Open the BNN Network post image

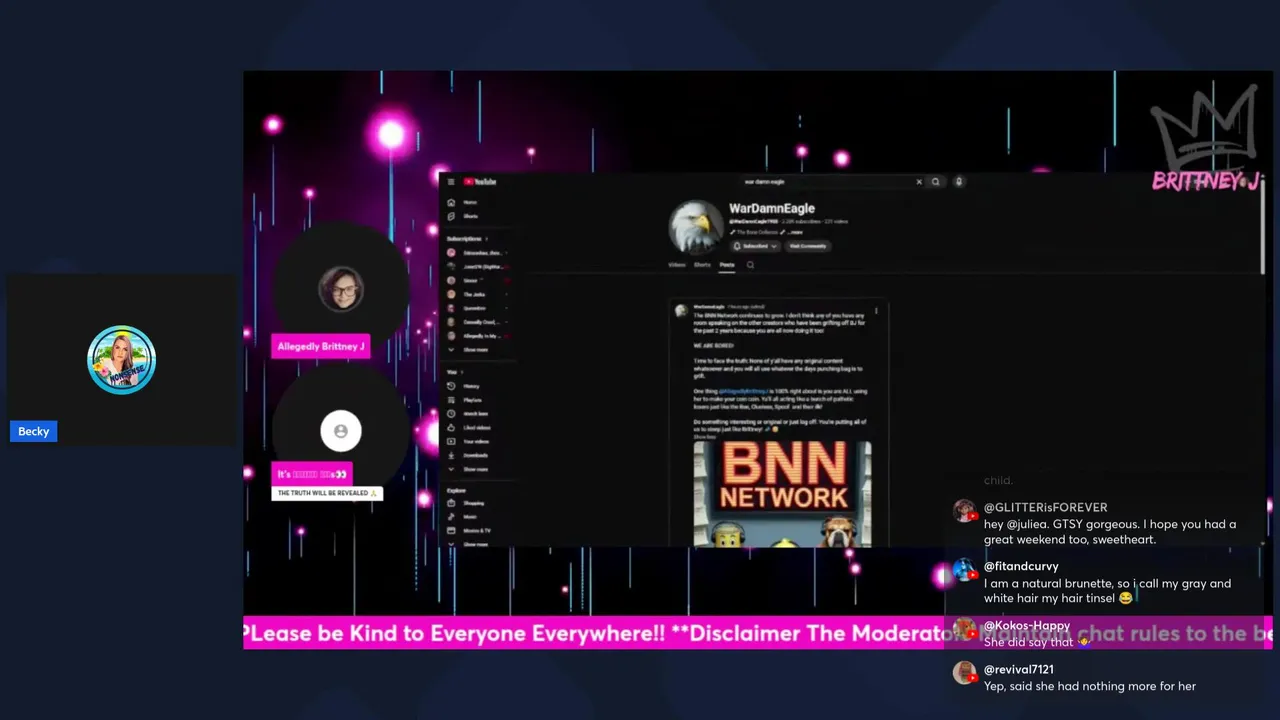coord(782,494)
